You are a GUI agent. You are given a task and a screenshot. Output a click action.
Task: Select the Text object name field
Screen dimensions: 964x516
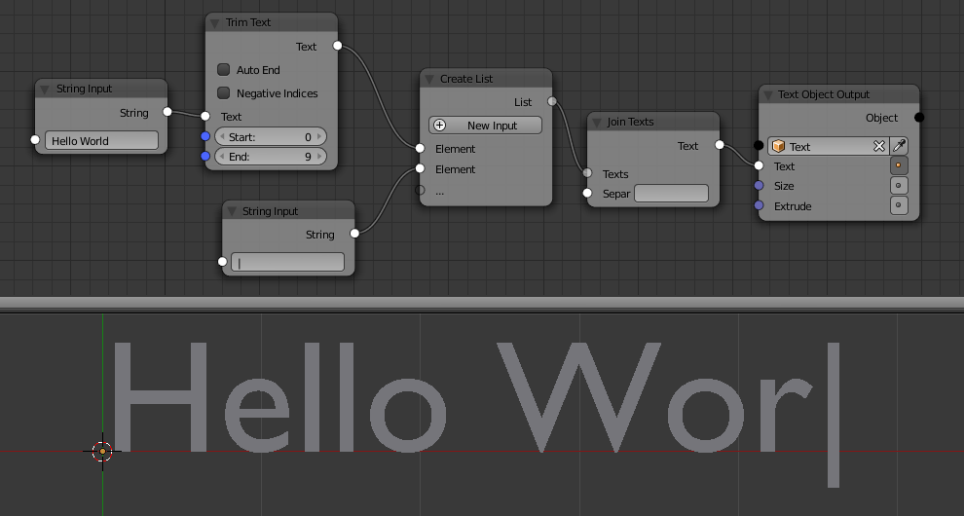click(x=828, y=146)
